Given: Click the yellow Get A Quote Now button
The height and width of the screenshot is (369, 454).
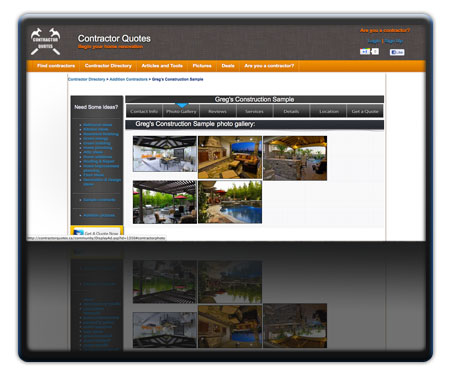Looking at the screenshot, I should [x=97, y=231].
